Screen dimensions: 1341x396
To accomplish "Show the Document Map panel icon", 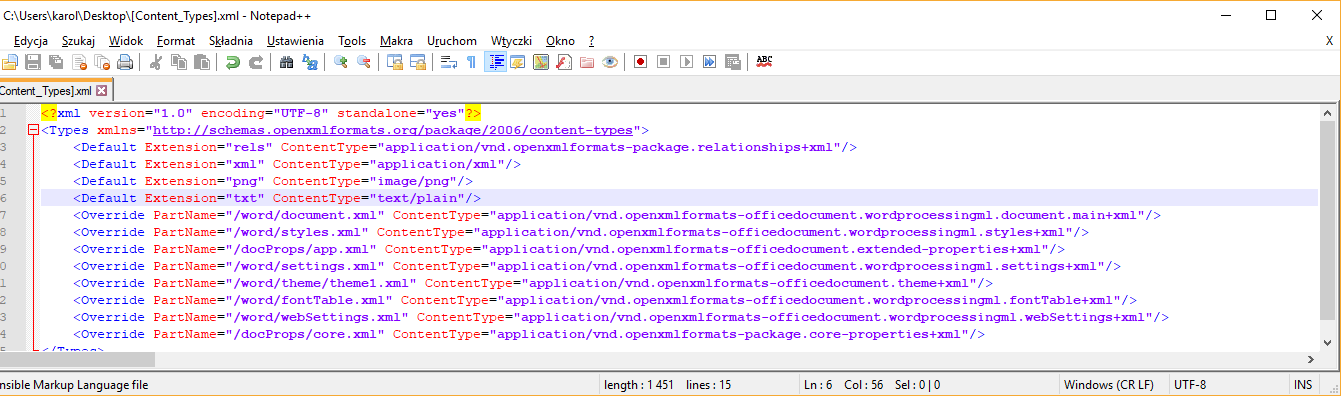I will pyautogui.click(x=541, y=62).
